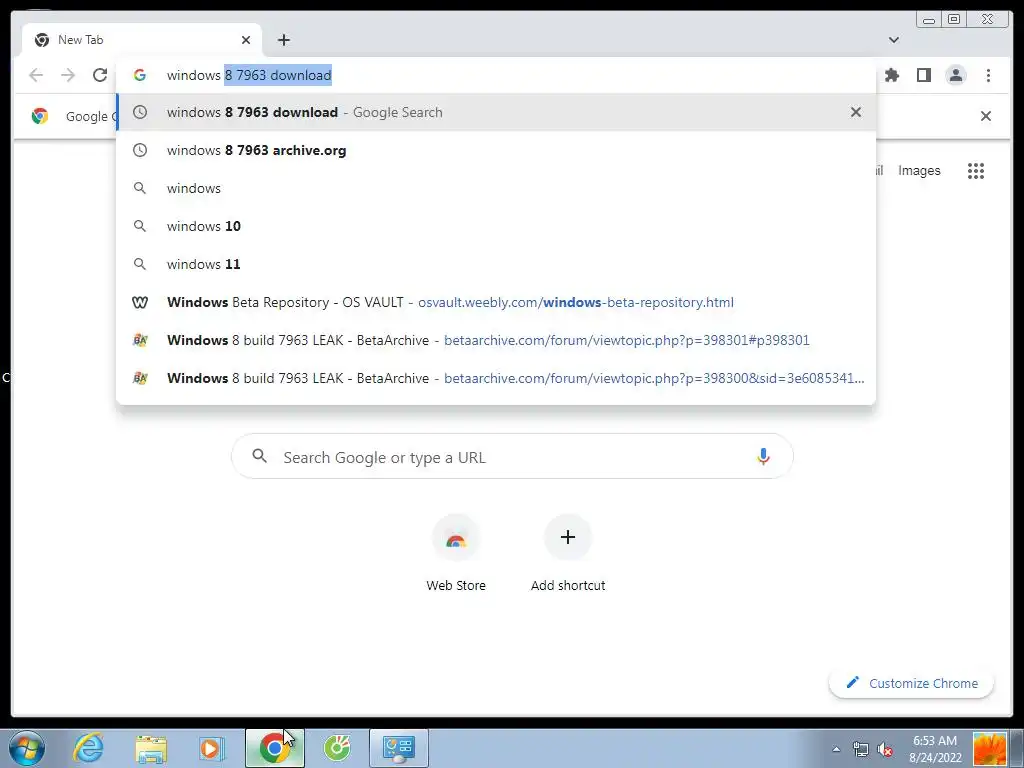Screen dimensions: 1024x768
Task: Choose the plain 'windows' search suggestion
Action: coord(496,188)
